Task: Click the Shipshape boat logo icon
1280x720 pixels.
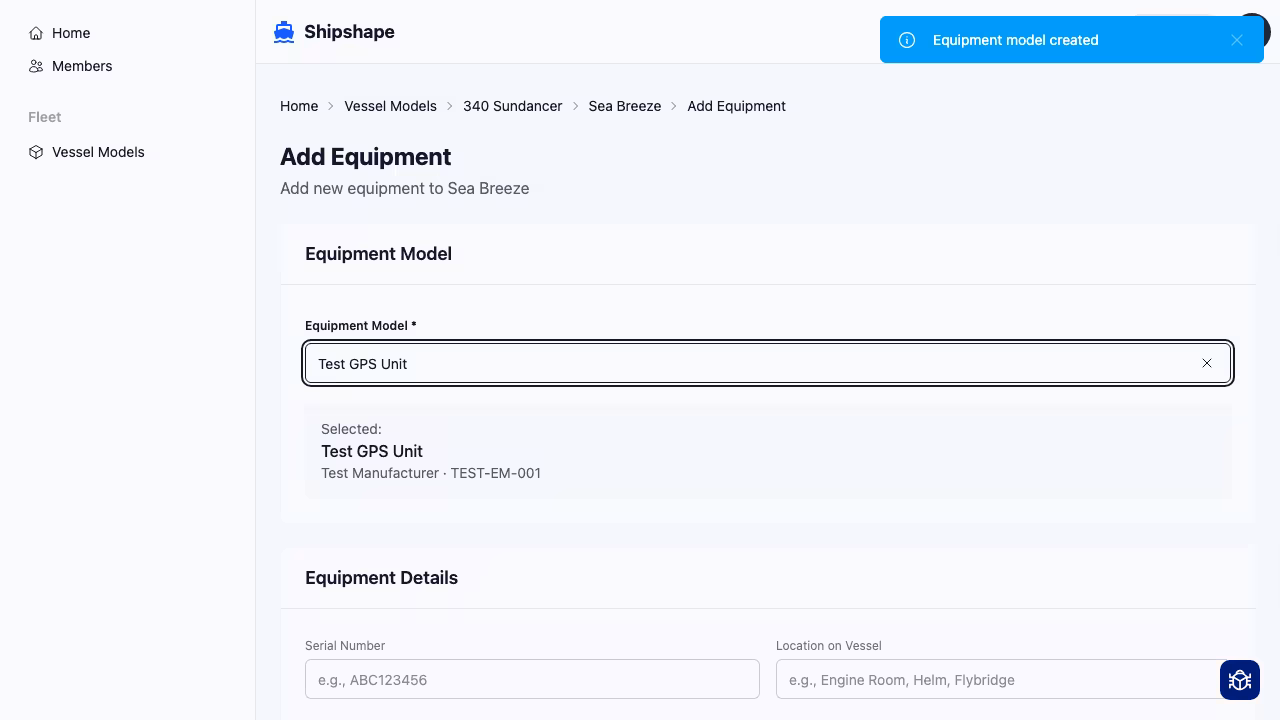Action: (284, 32)
